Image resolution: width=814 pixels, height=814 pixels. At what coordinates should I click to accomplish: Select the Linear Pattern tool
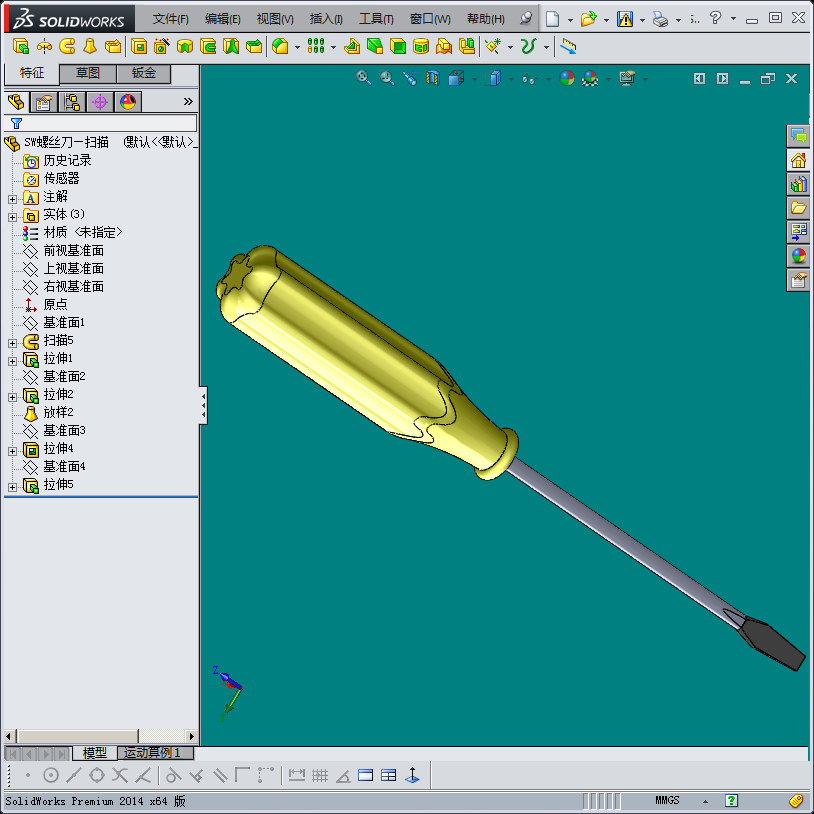(316, 47)
